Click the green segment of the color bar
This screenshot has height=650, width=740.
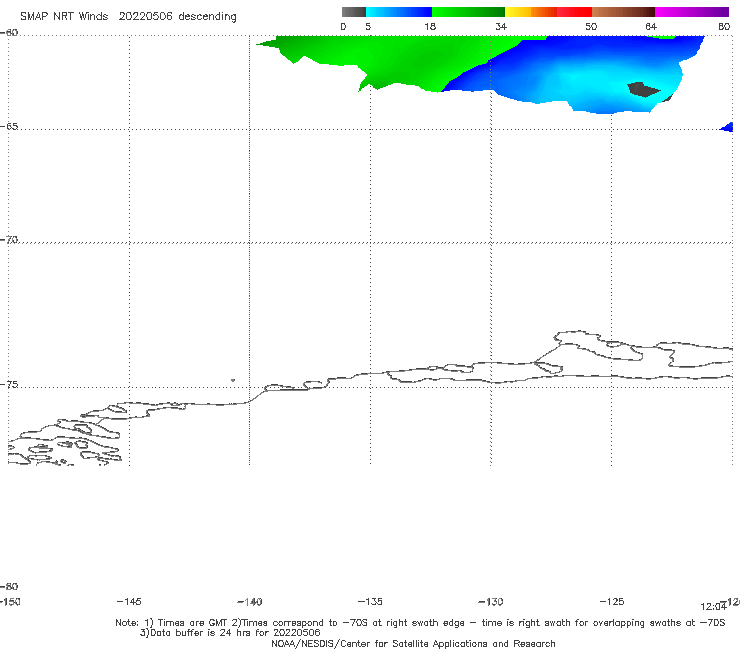[x=468, y=12]
